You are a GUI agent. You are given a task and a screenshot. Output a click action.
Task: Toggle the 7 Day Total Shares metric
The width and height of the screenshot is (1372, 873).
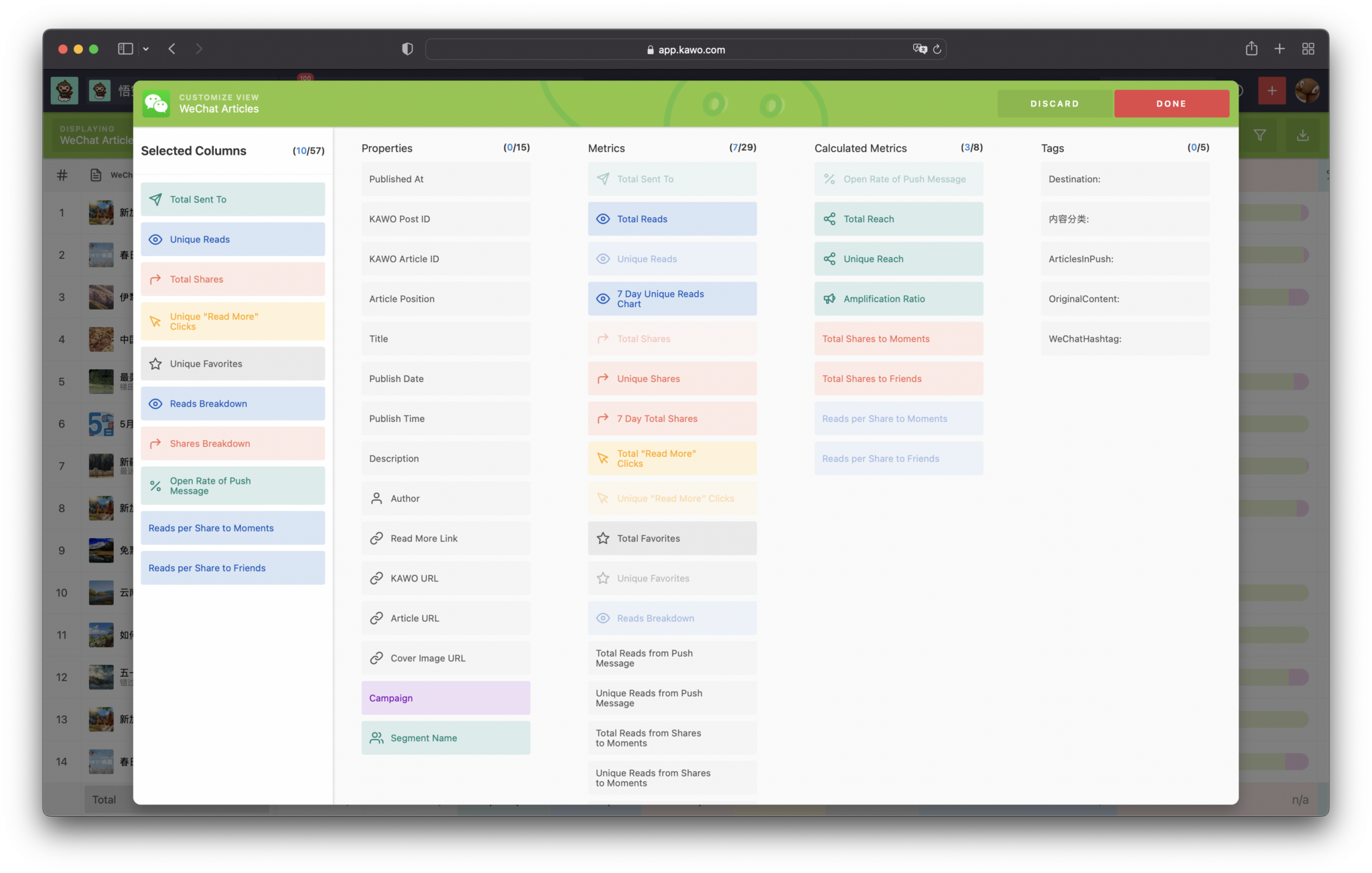pyautogui.click(x=672, y=418)
